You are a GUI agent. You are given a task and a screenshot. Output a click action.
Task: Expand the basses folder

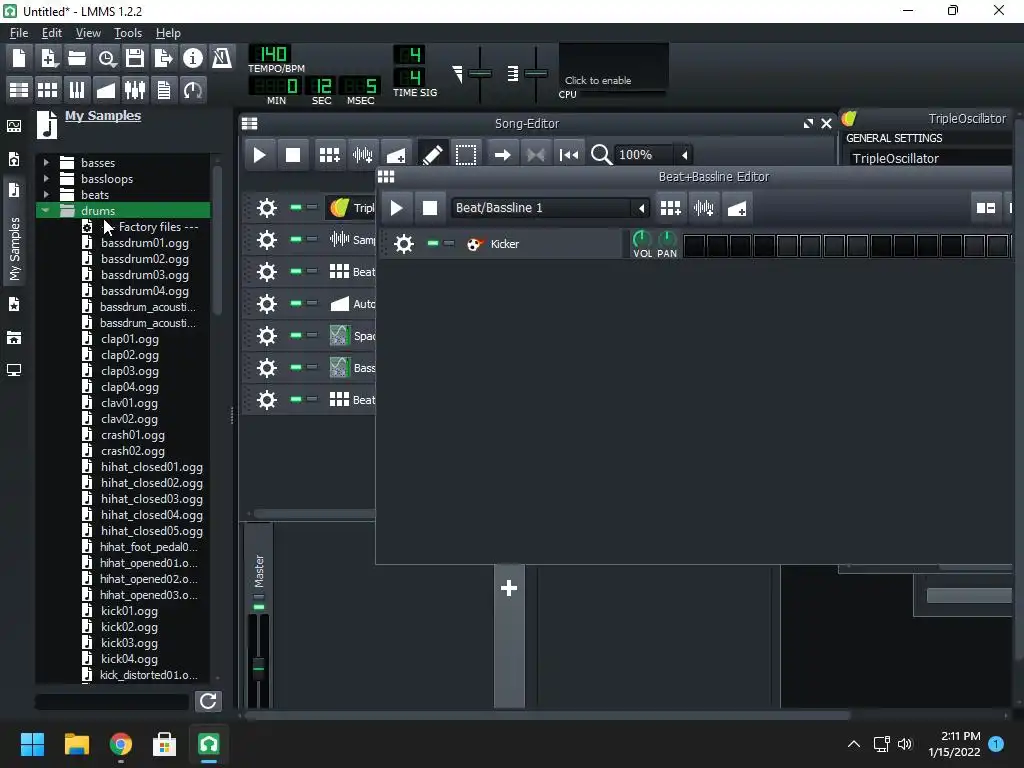(46, 162)
